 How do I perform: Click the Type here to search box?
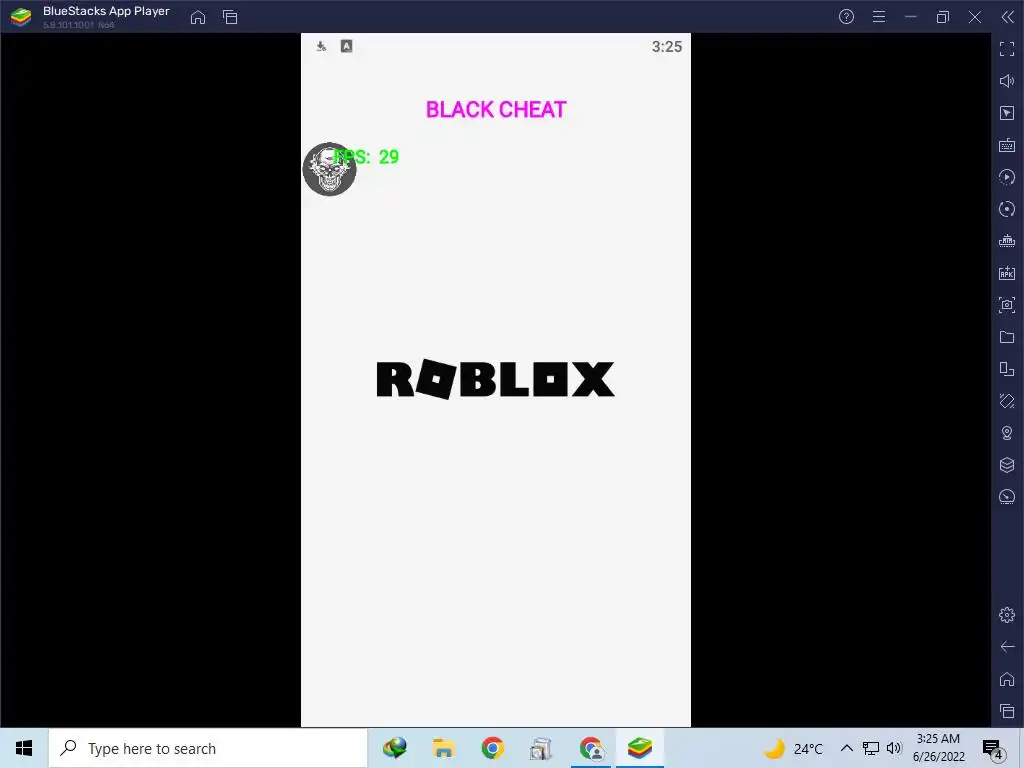click(208, 748)
